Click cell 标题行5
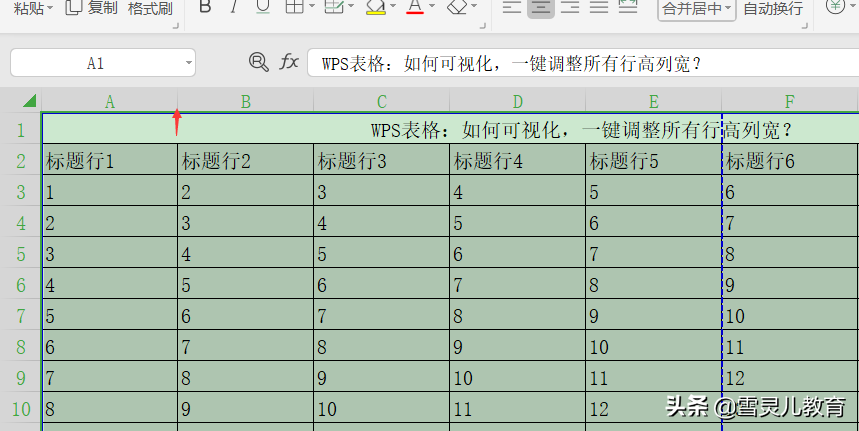 coord(653,160)
